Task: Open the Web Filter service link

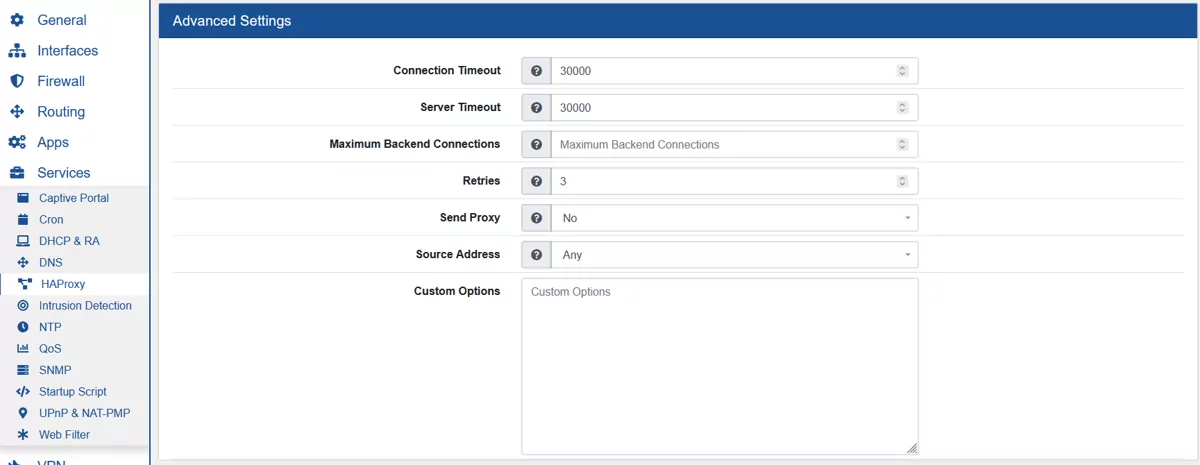Action: (64, 435)
